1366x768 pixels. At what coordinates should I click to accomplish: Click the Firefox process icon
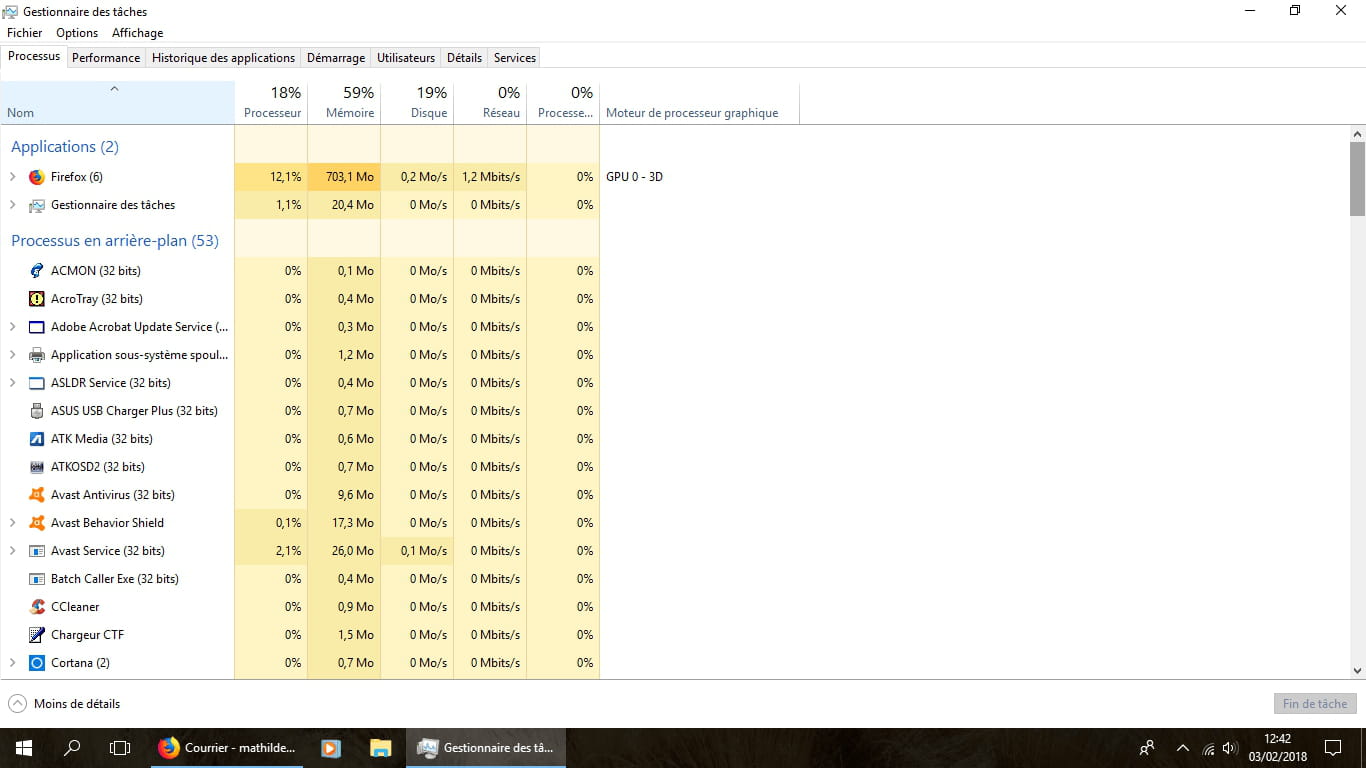point(37,177)
